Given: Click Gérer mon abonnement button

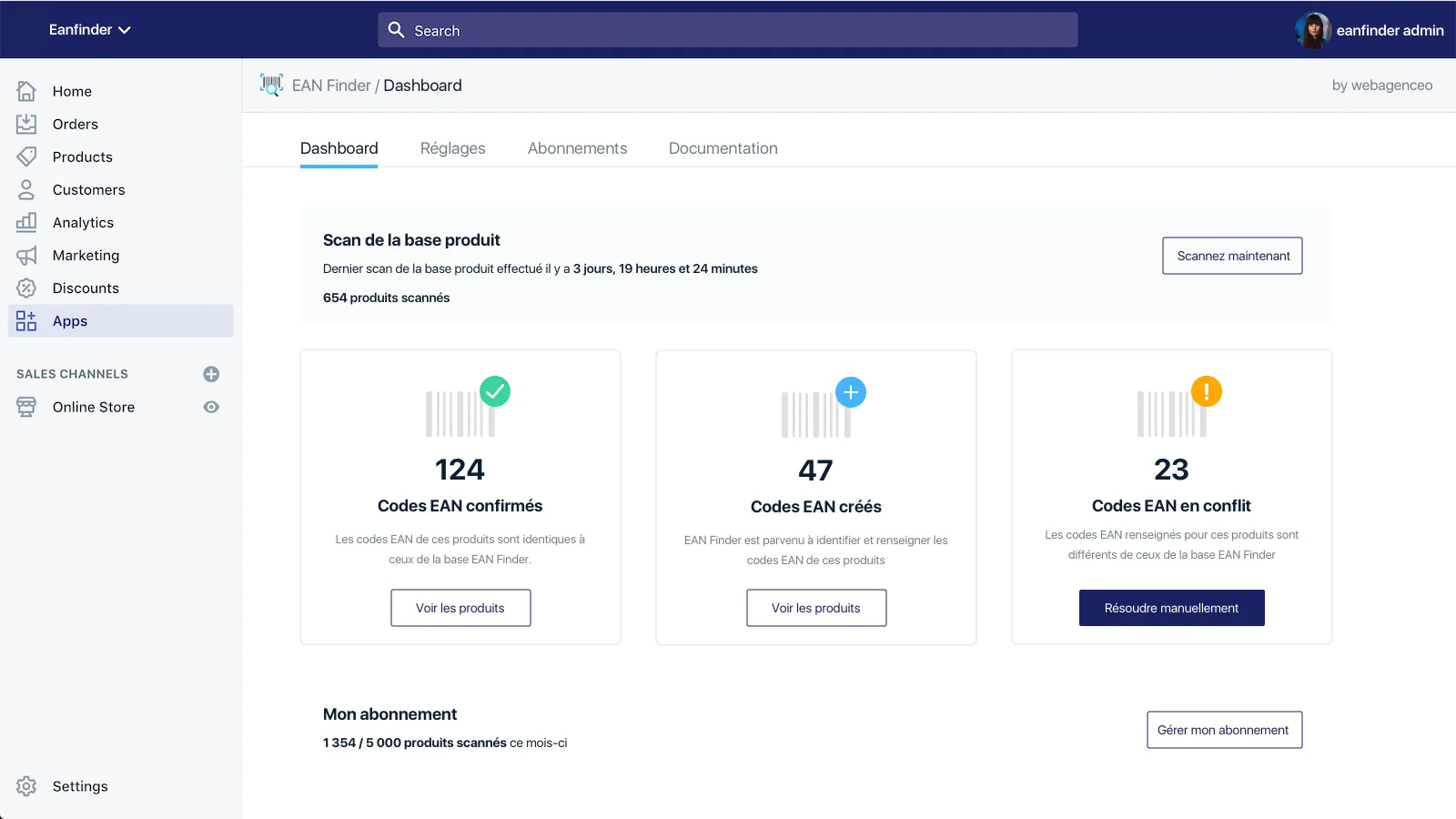Looking at the screenshot, I should coord(1224,730).
